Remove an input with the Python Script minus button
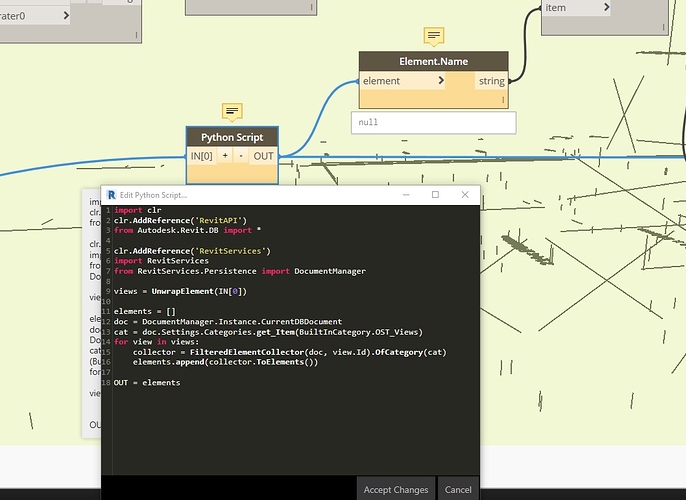686x500 pixels. [241, 156]
